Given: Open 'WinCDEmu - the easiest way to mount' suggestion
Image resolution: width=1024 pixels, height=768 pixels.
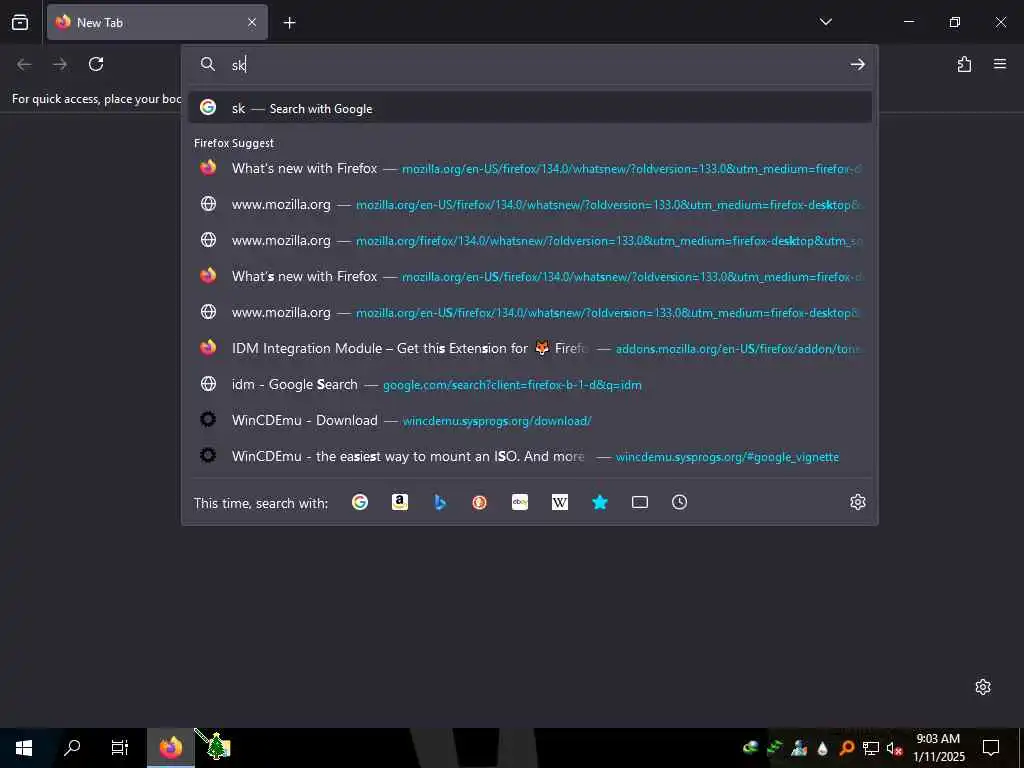Looking at the screenshot, I should pyautogui.click(x=530, y=456).
